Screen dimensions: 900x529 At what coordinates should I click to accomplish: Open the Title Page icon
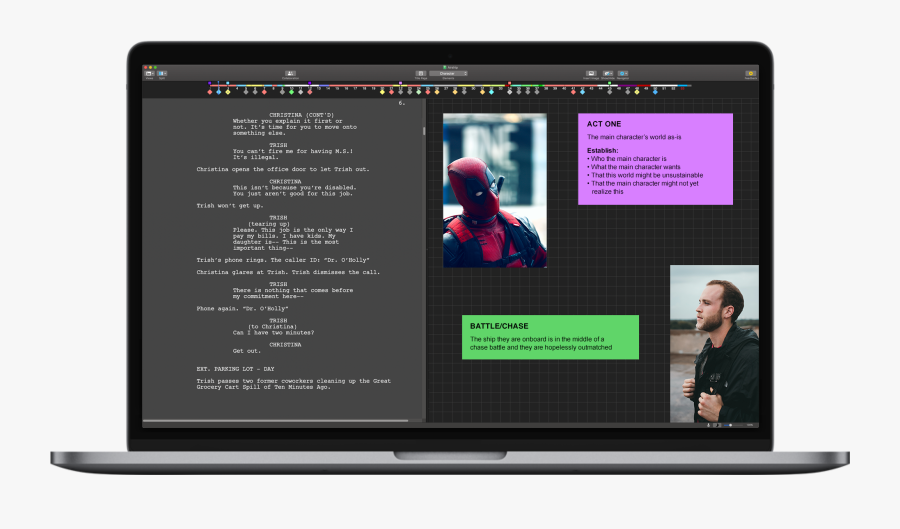click(x=421, y=74)
